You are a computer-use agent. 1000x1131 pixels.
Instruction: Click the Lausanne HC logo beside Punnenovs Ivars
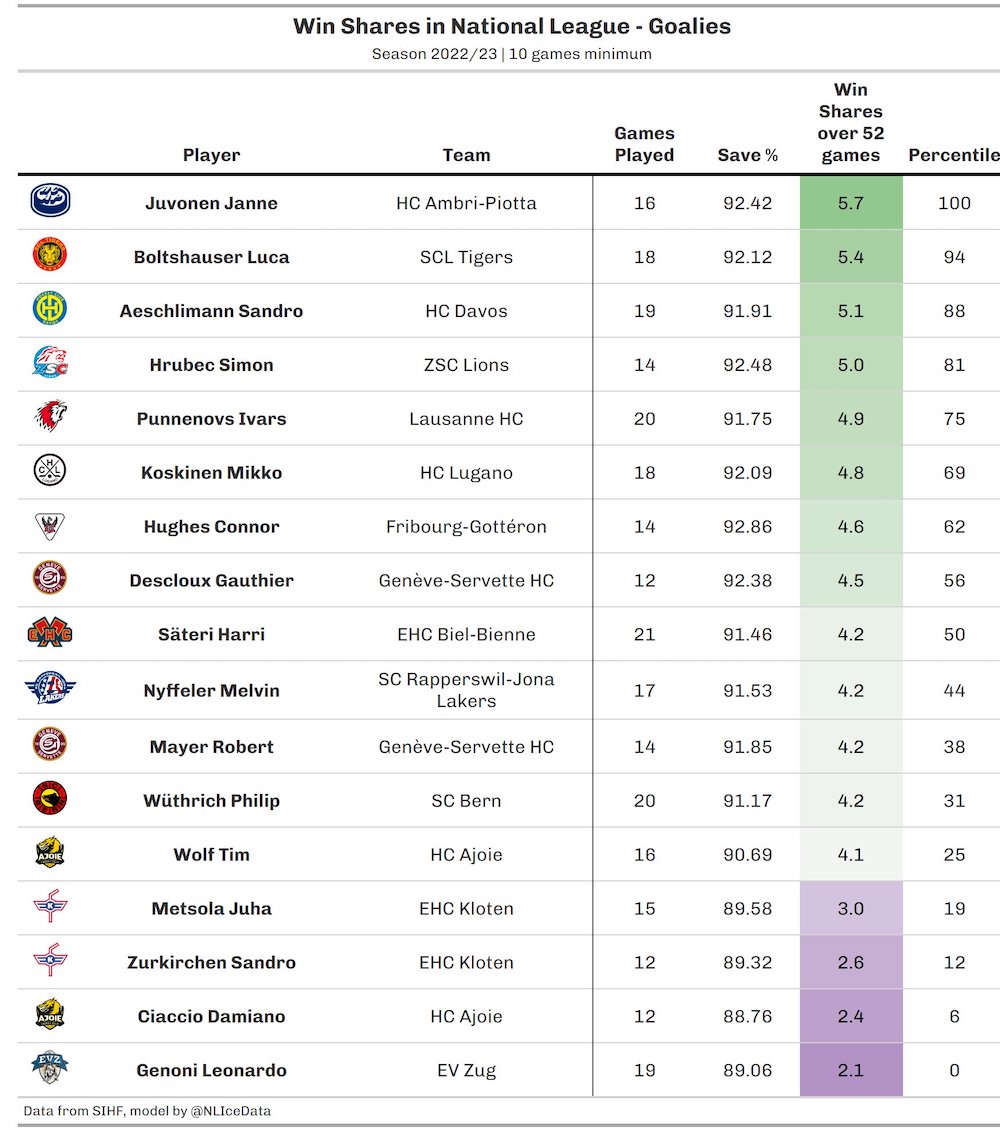point(50,418)
